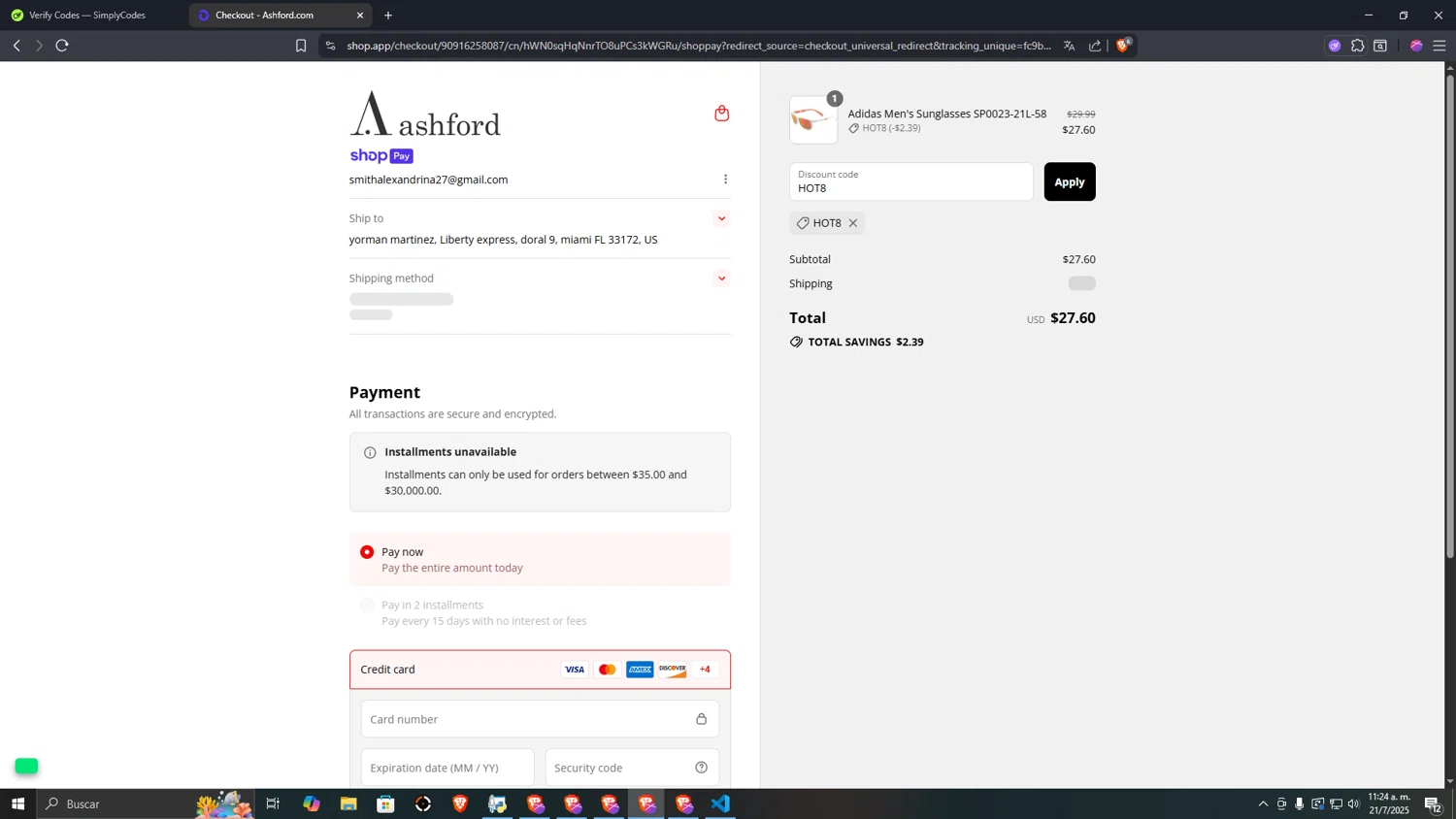The image size is (1456, 819).
Task: Click the email smithalexandrina27@gmail.com
Action: (x=428, y=180)
